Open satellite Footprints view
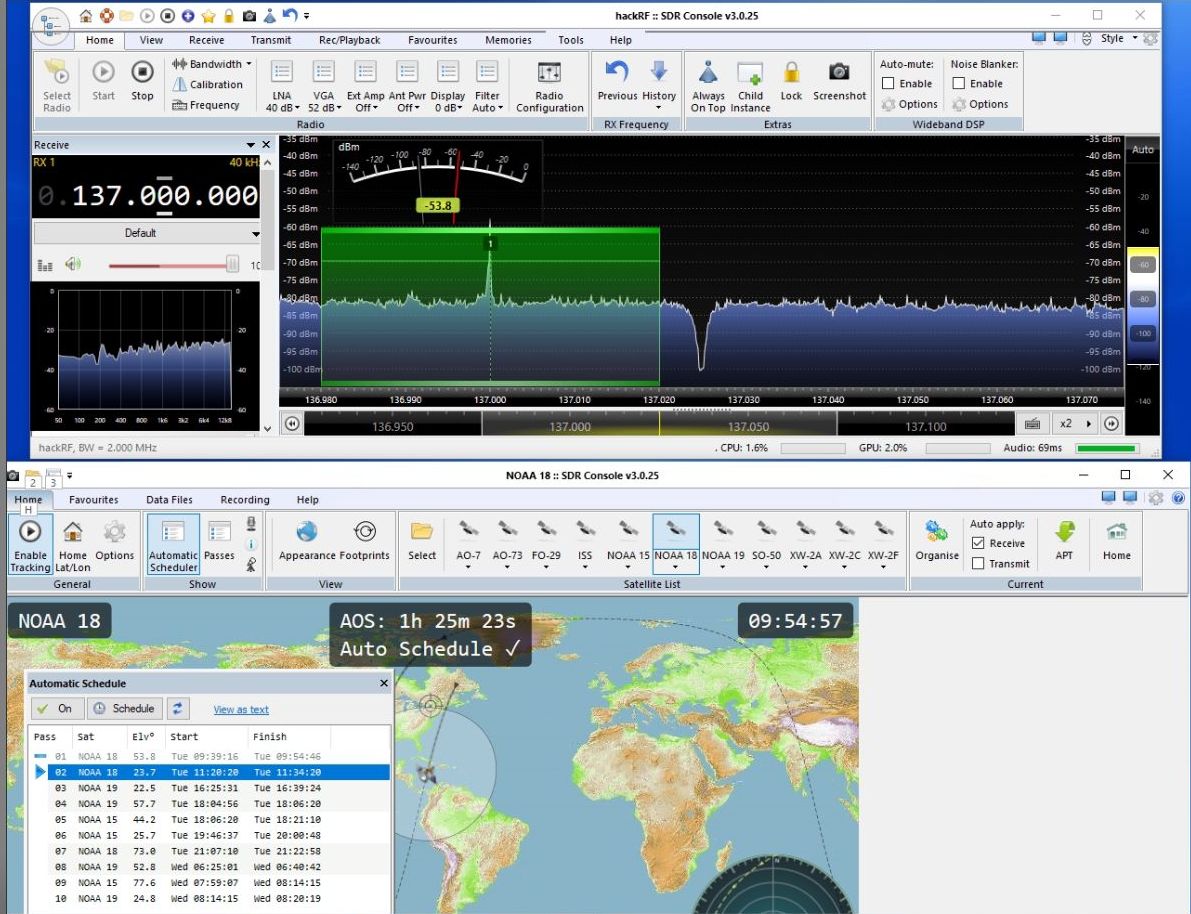The width and height of the screenshot is (1191, 914). [x=365, y=532]
